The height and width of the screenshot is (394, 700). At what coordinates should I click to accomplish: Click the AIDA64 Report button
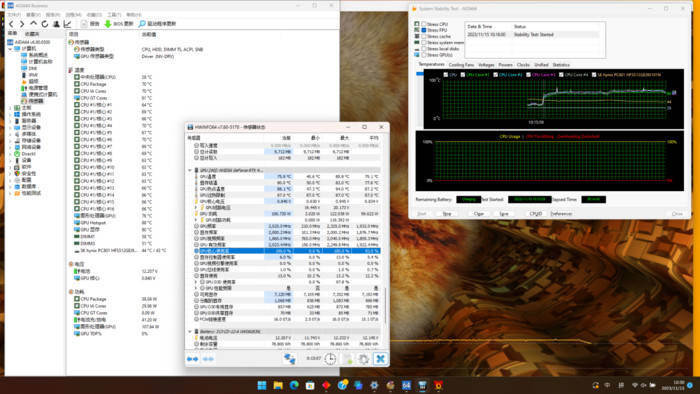click(x=91, y=24)
